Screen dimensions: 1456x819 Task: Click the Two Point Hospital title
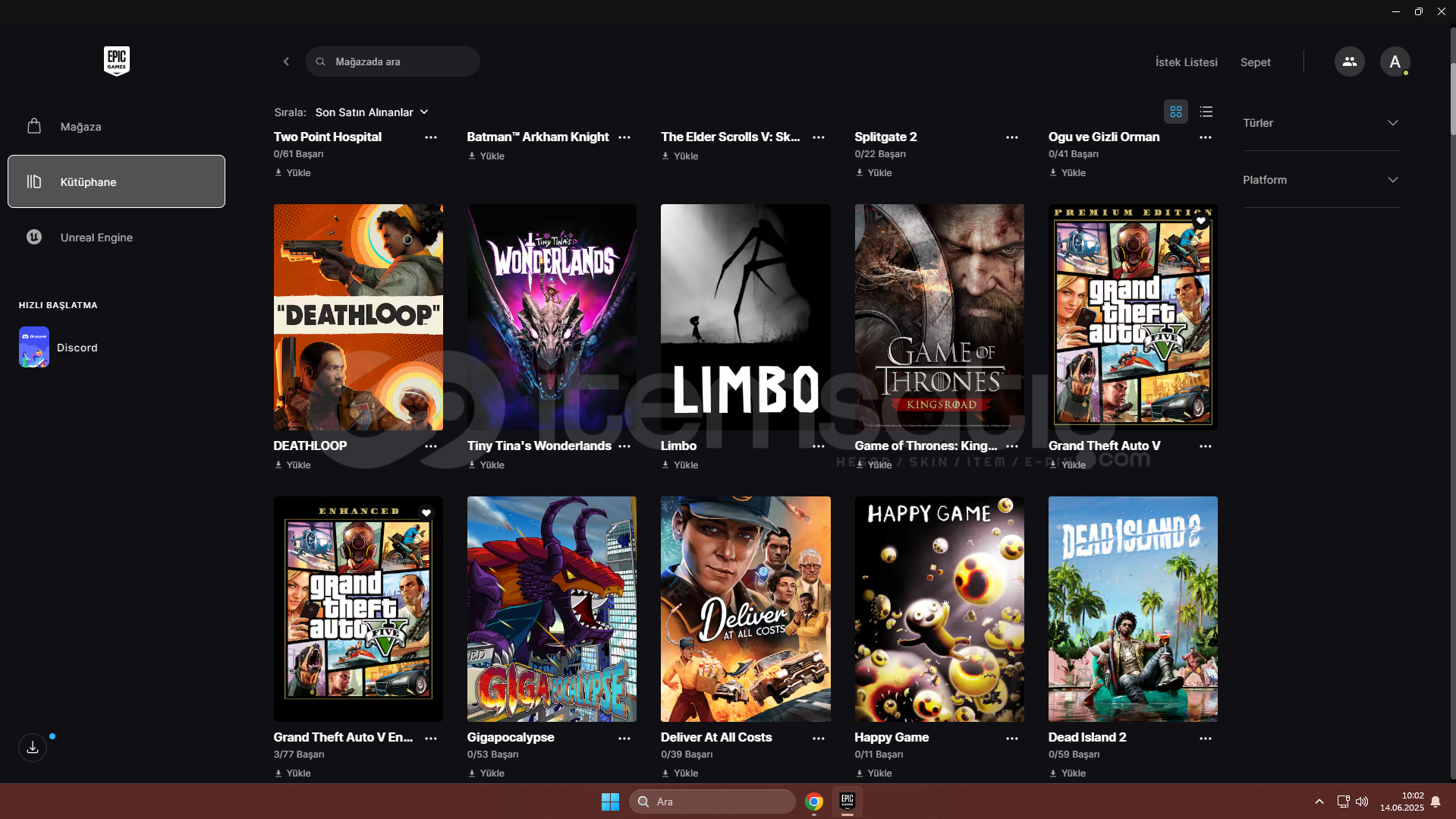[x=328, y=137]
